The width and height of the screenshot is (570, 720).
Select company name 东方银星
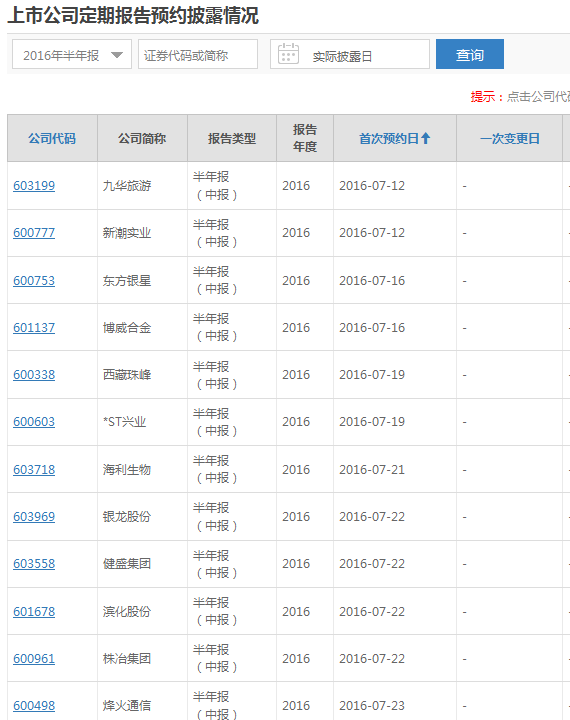coord(127,281)
